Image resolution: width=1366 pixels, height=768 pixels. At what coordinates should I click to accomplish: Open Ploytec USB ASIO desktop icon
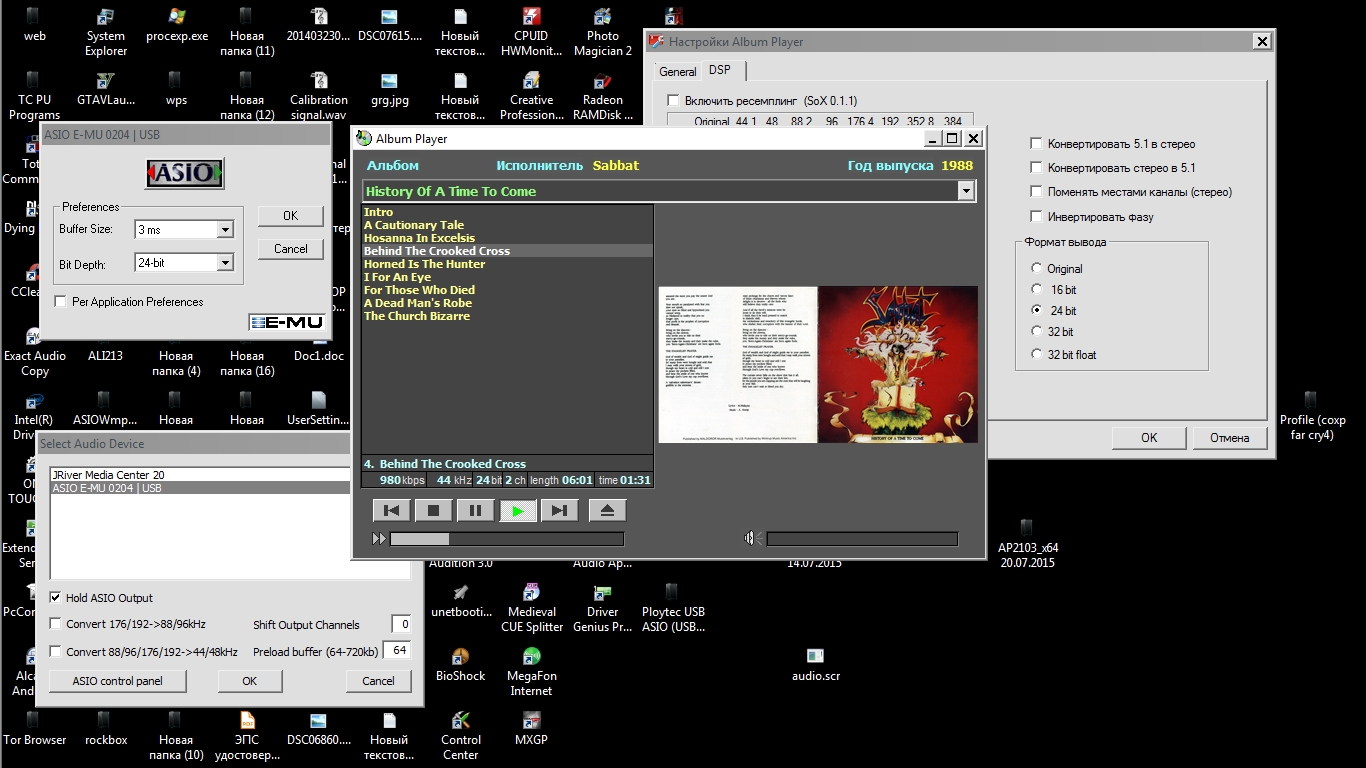point(673,608)
